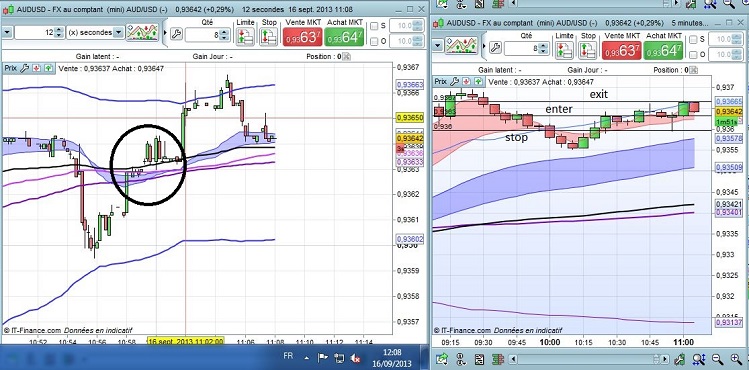749x370 pixels.
Task: Show hidden tray icons arrow in taskbar
Action: [x=307, y=357]
